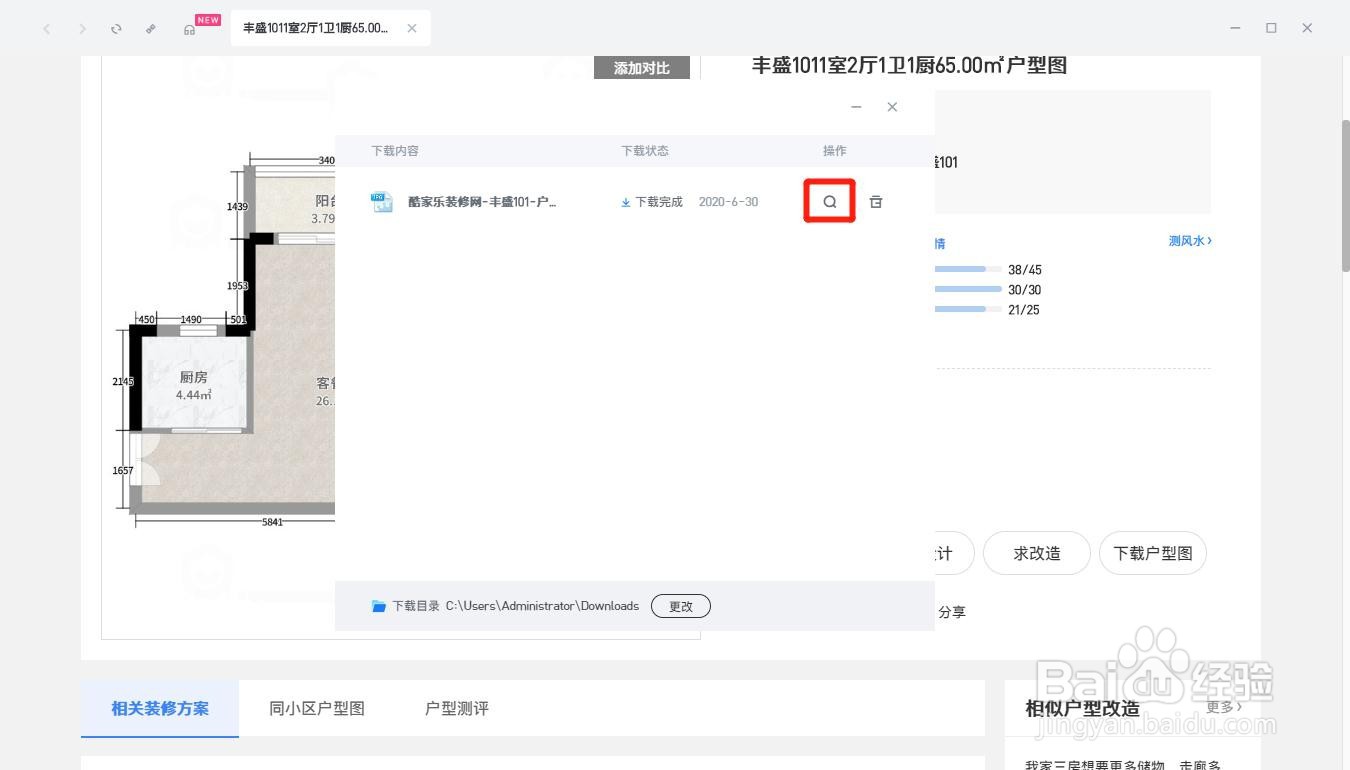This screenshot has height=770, width=1350.
Task: Click the page title 丰盛1011室2厅1卫1厨65.00㎡户型图
Action: coord(909,65)
